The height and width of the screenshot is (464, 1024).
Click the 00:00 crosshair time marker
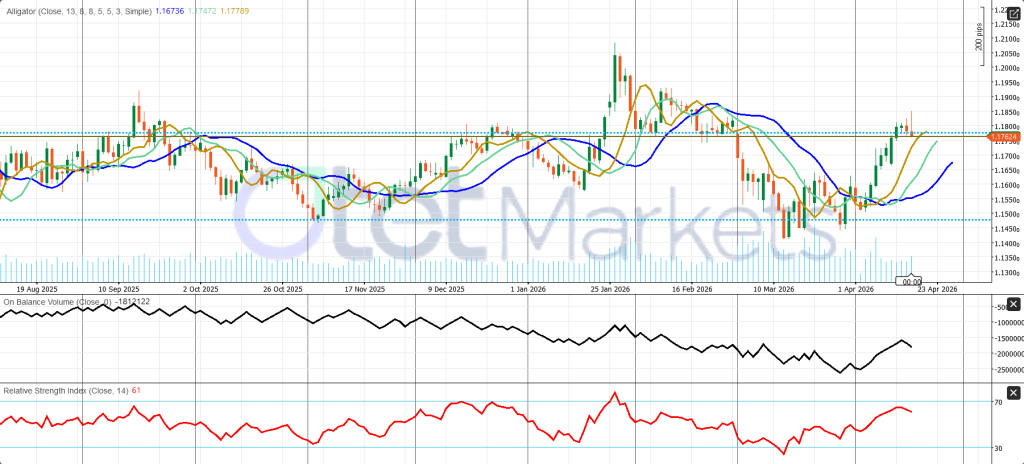point(912,282)
